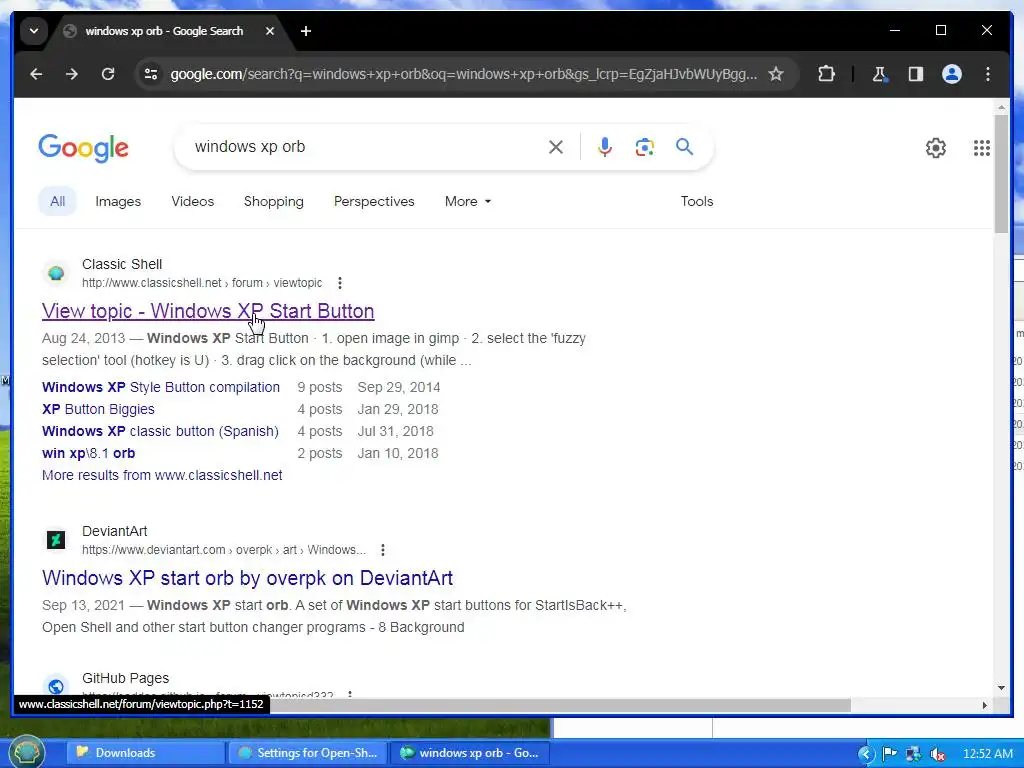The image size is (1024, 768).
Task: Click the windows xp orb Chrome taskbar button
Action: pos(470,753)
